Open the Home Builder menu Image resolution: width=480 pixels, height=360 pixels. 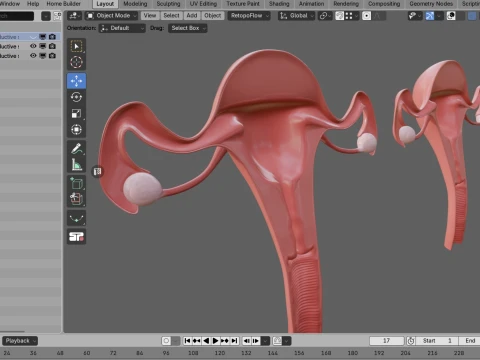click(63, 4)
